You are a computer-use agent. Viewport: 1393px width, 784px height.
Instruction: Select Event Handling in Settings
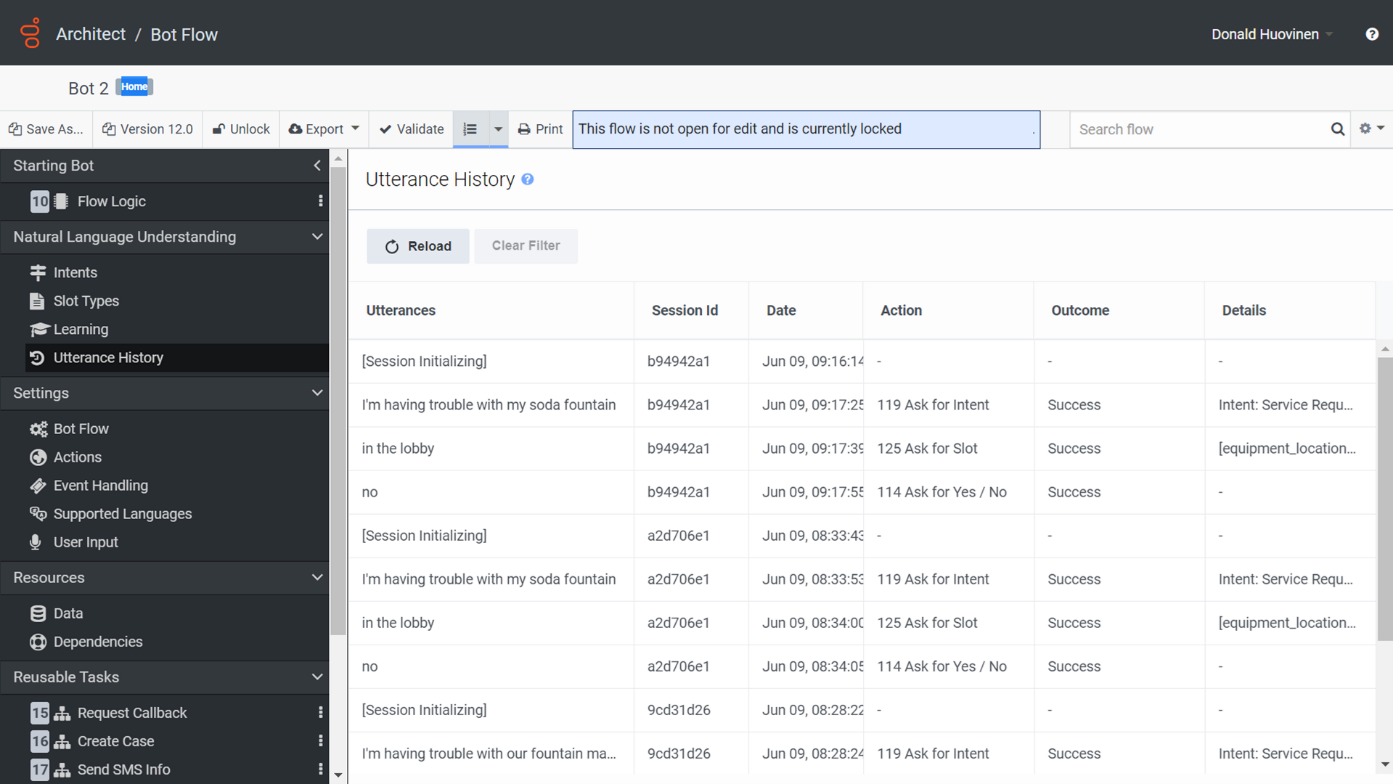pyautogui.click(x=100, y=485)
